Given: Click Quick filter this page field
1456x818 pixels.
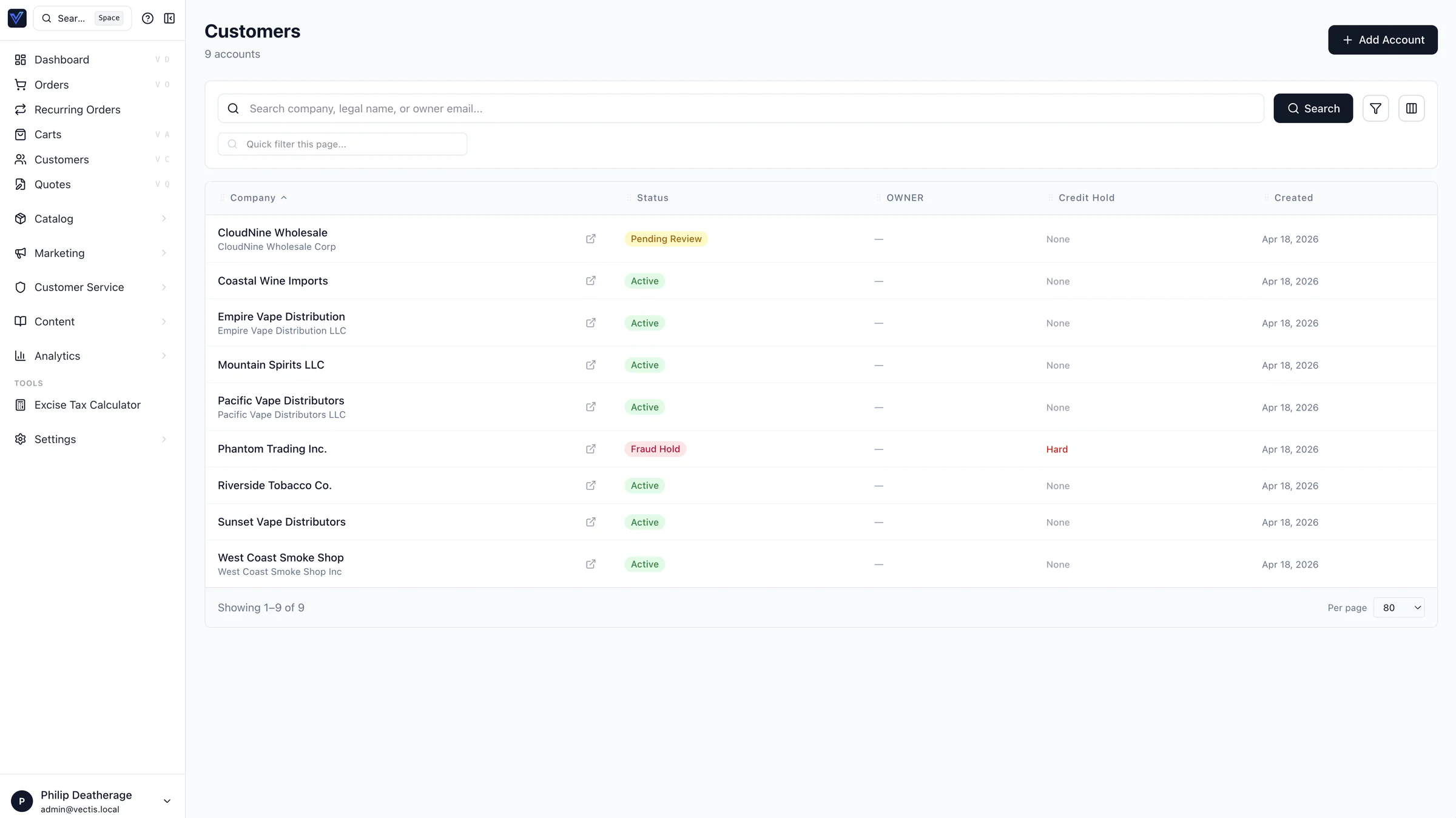Looking at the screenshot, I should [x=343, y=144].
